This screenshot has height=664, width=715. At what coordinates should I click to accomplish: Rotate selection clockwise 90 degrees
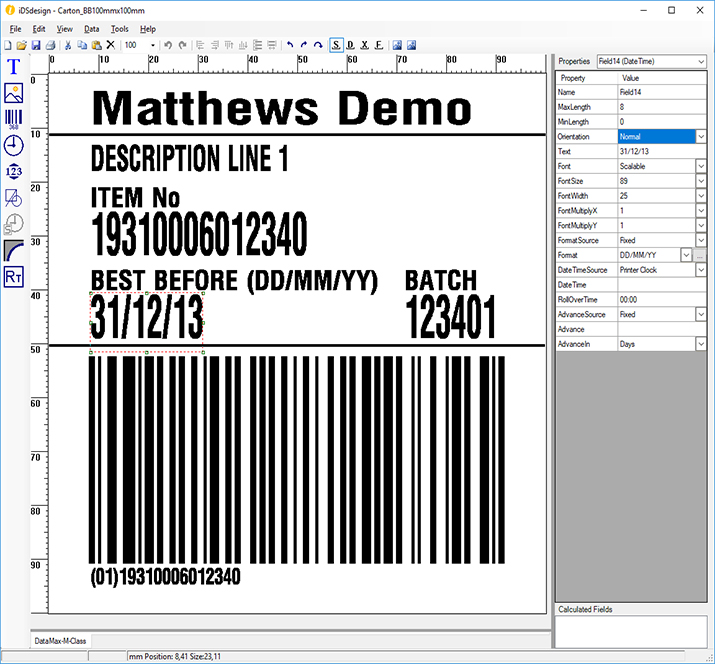[x=304, y=45]
